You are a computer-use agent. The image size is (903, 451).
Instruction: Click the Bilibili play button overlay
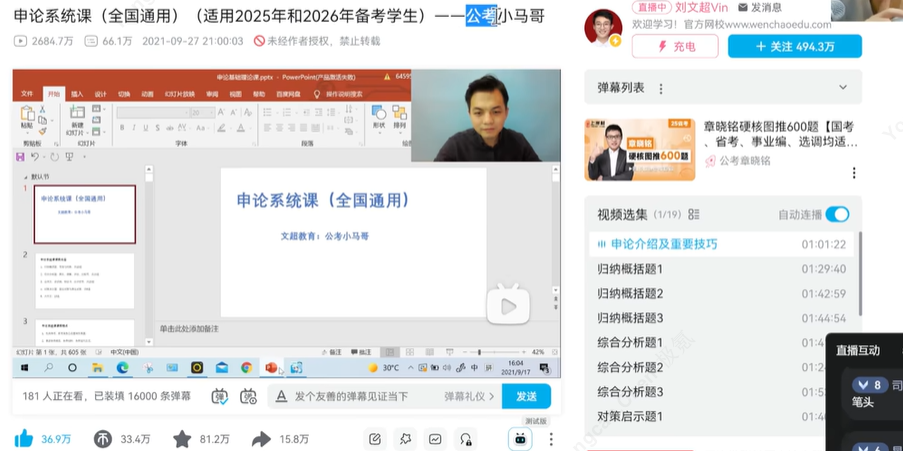[508, 304]
